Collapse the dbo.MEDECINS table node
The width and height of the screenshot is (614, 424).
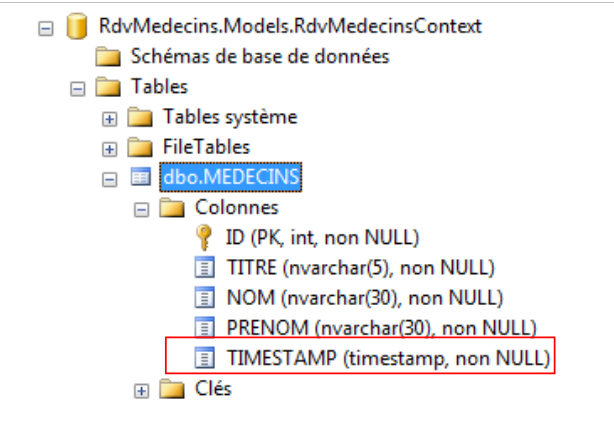pos(110,178)
